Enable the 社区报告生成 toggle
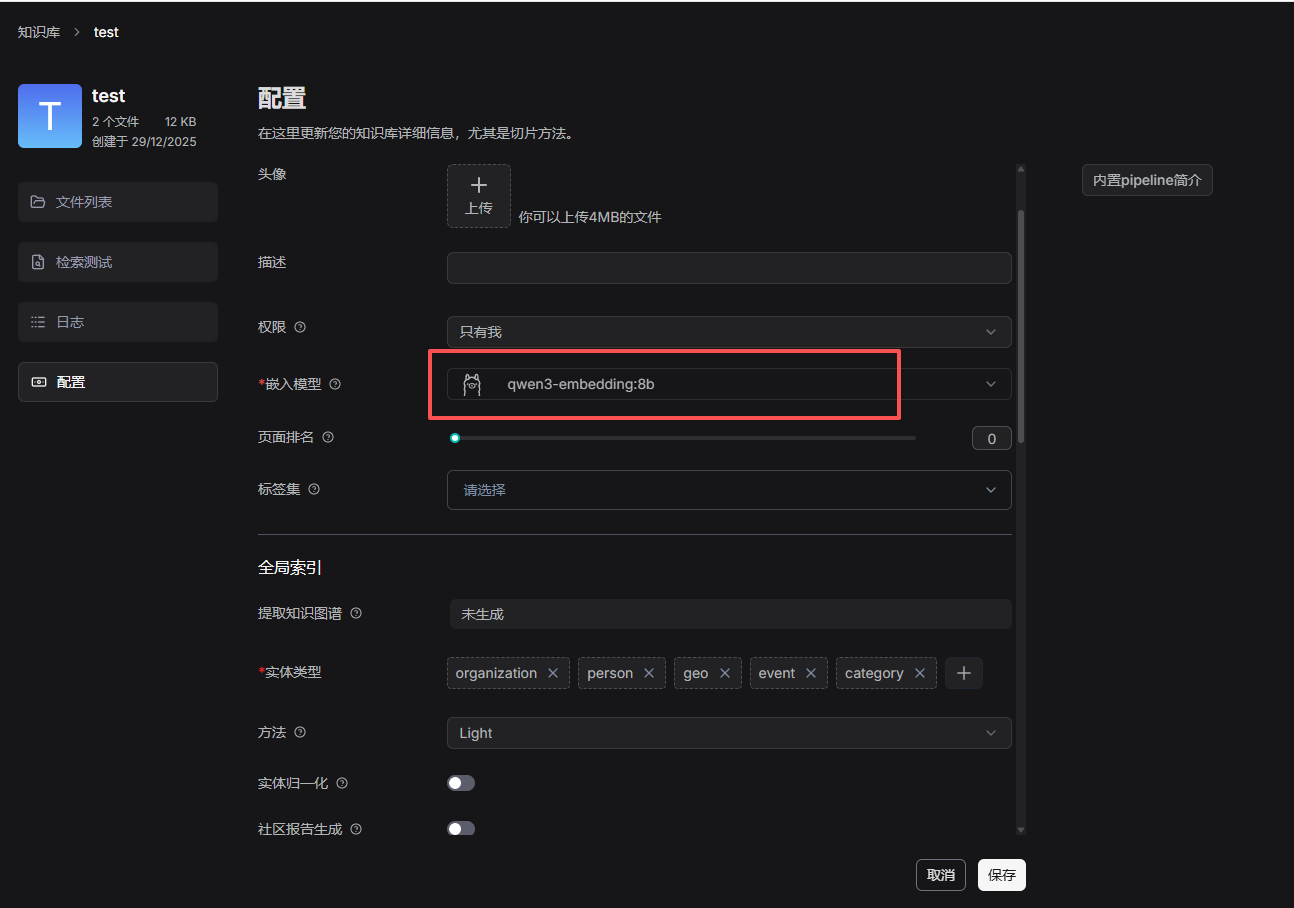Viewport: 1294px width, 908px height. click(x=461, y=828)
